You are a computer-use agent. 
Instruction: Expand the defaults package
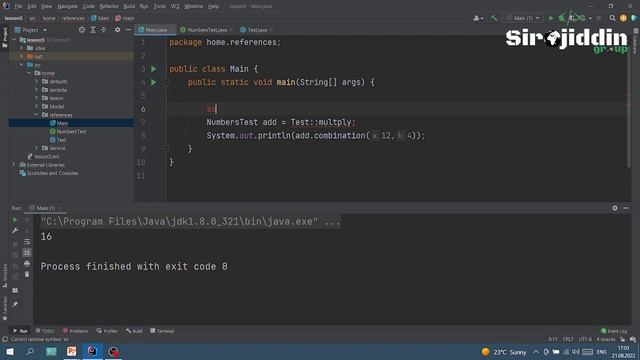[x=36, y=82]
